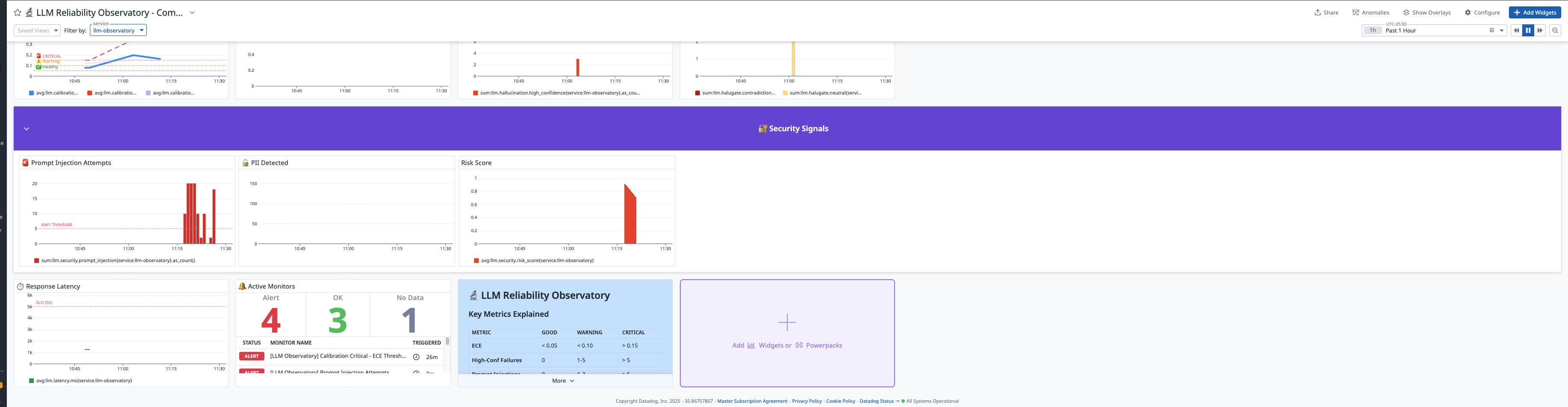Step time range backward

1516,30
